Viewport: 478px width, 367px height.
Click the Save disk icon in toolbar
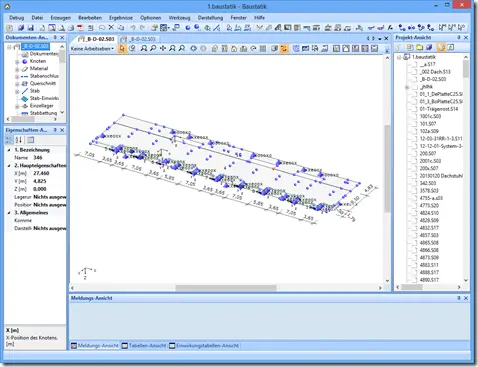(x=30, y=28)
